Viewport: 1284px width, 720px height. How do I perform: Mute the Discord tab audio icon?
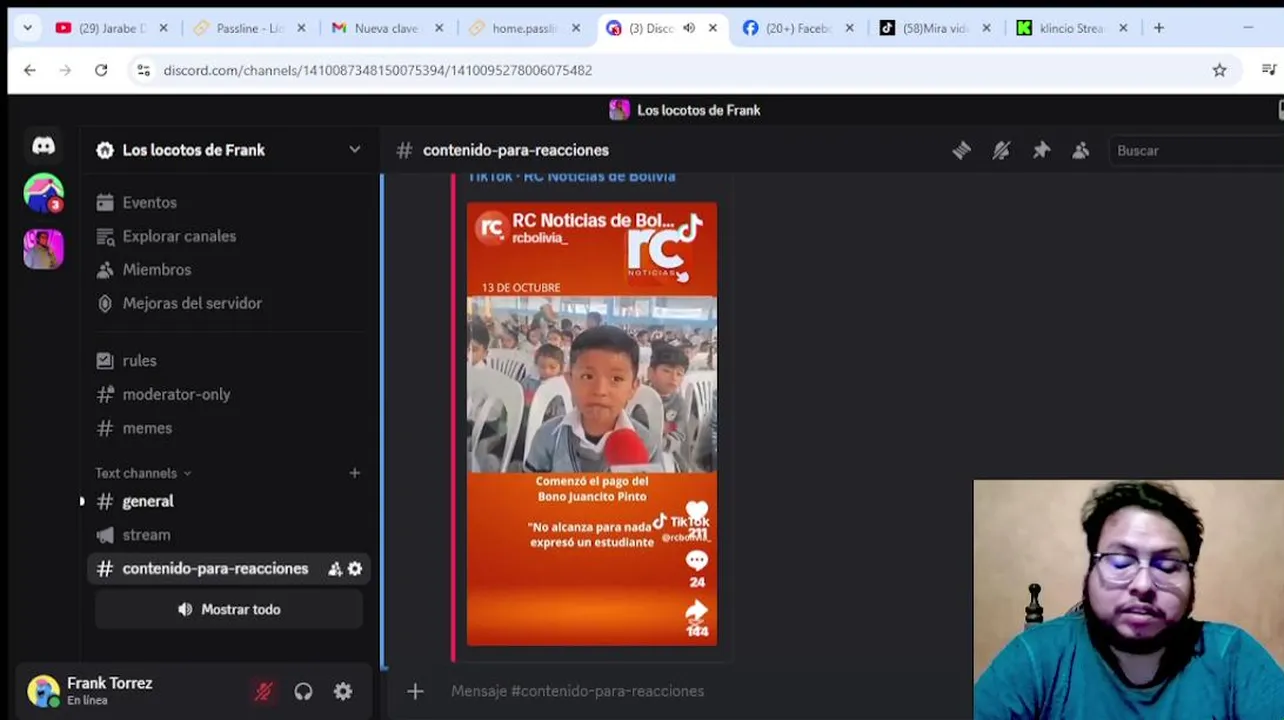tap(689, 28)
